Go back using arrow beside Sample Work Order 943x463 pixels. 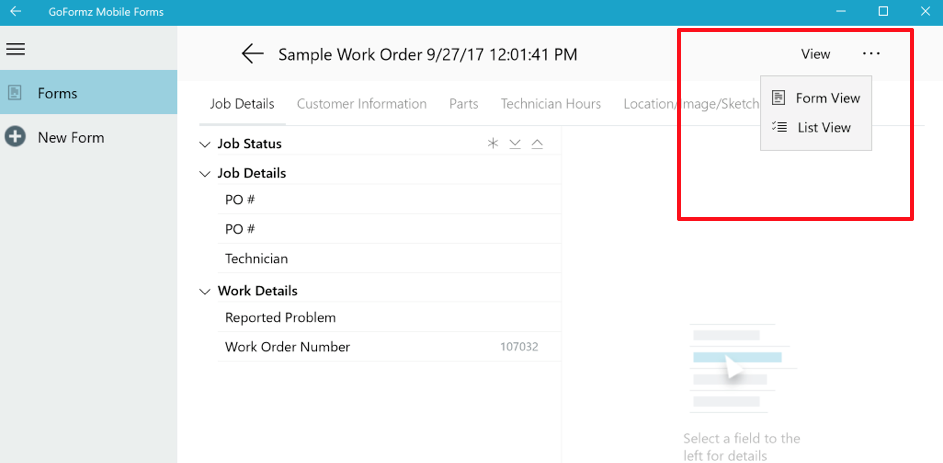pyautogui.click(x=253, y=54)
